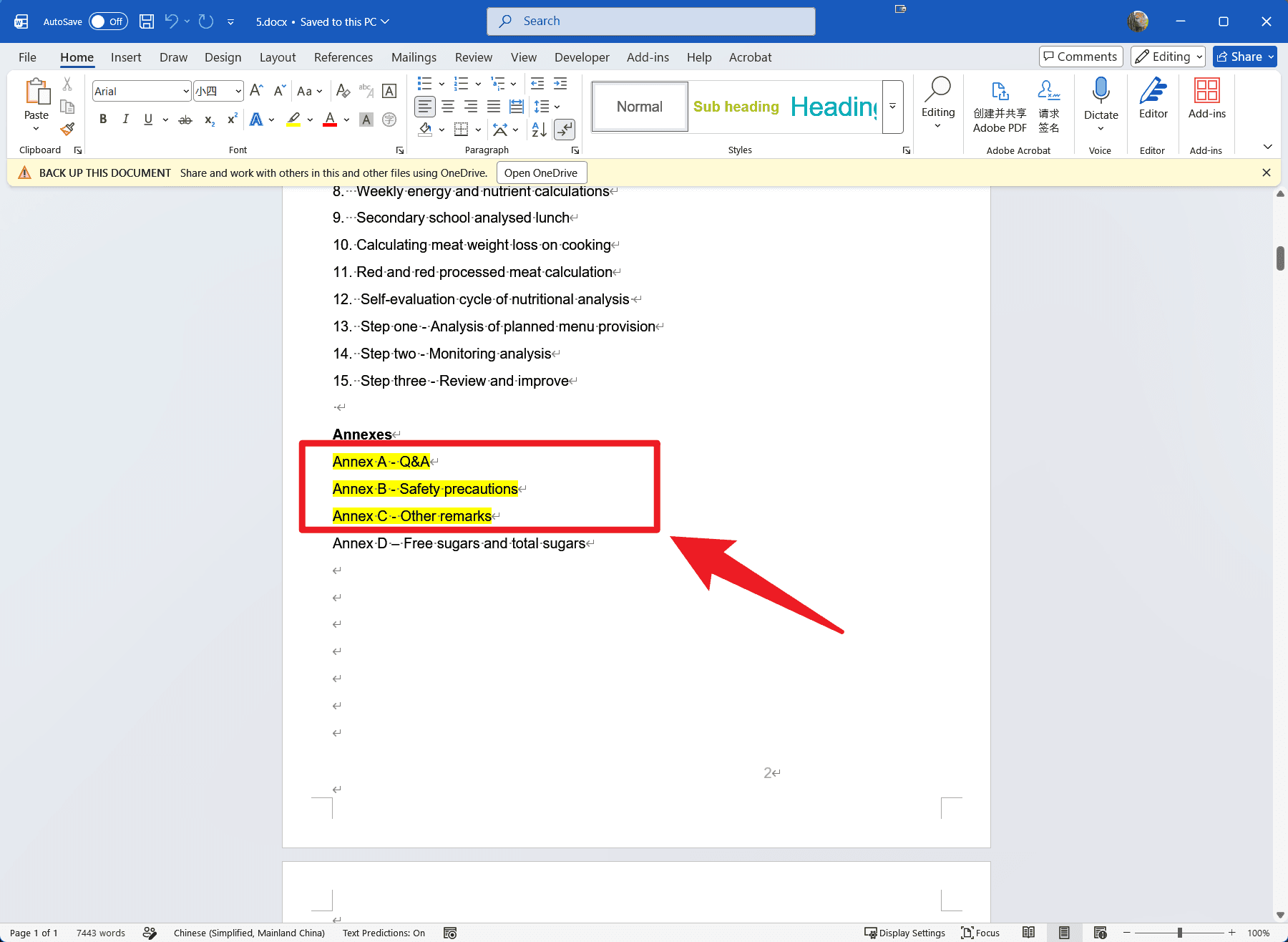The image size is (1288, 942).
Task: Click Dictate microphone icon
Action: (1101, 92)
